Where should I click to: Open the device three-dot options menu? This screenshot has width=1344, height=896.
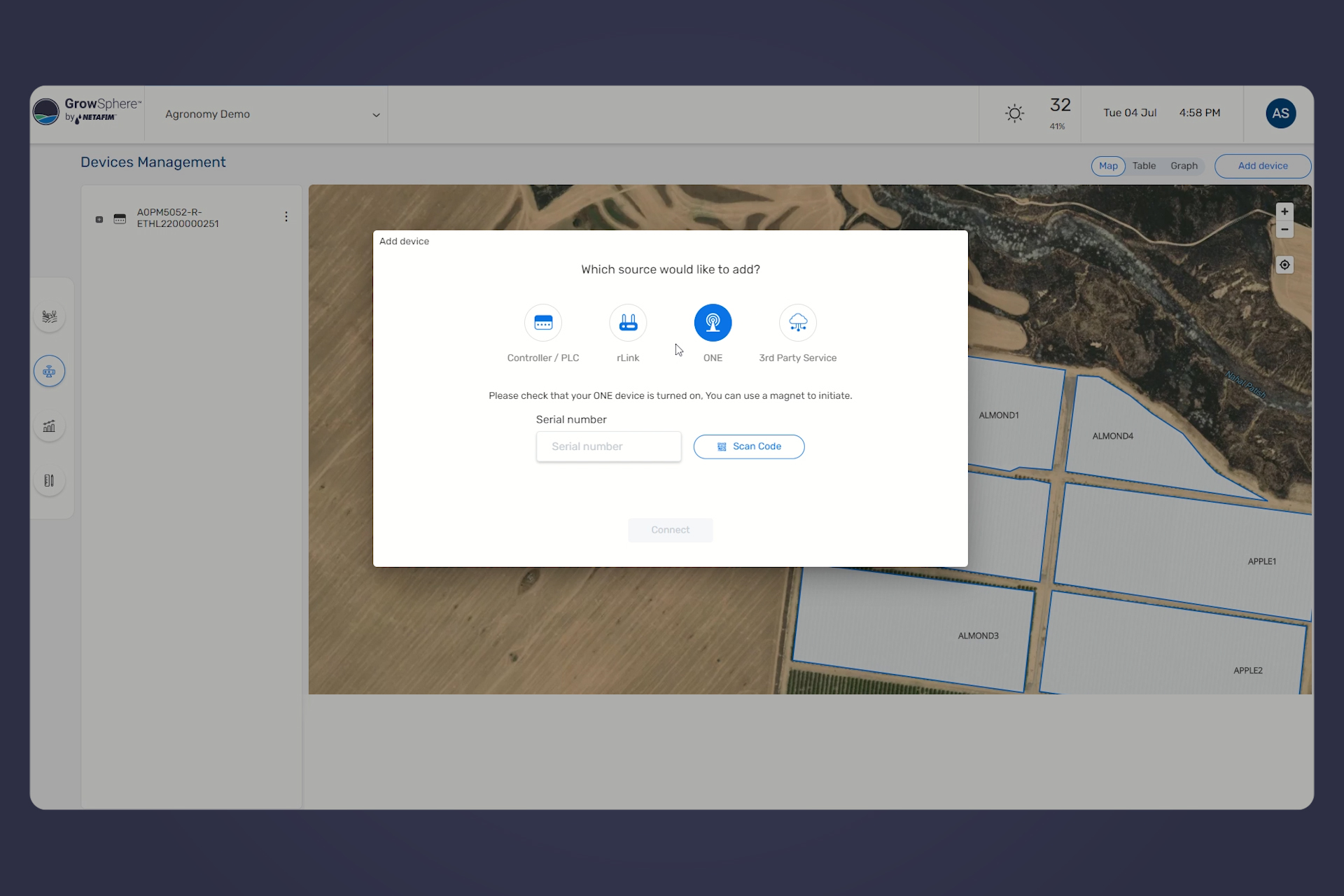click(x=286, y=217)
